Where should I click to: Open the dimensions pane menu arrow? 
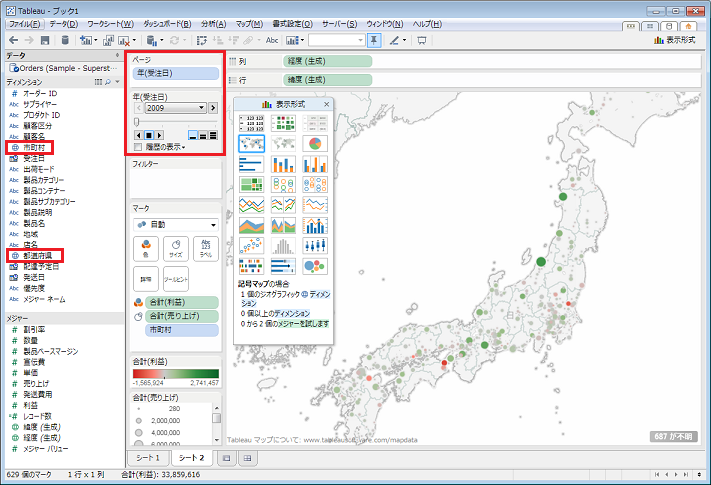117,82
